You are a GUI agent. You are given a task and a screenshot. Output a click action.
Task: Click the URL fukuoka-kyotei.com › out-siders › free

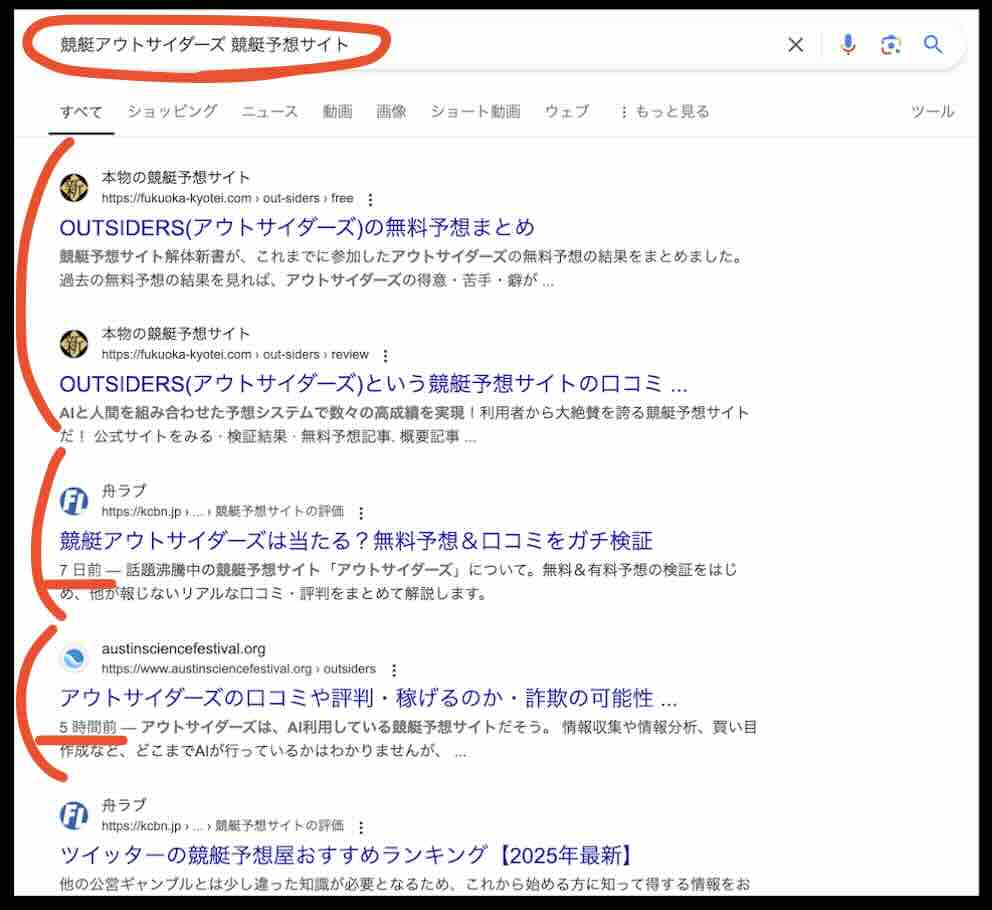(x=227, y=198)
